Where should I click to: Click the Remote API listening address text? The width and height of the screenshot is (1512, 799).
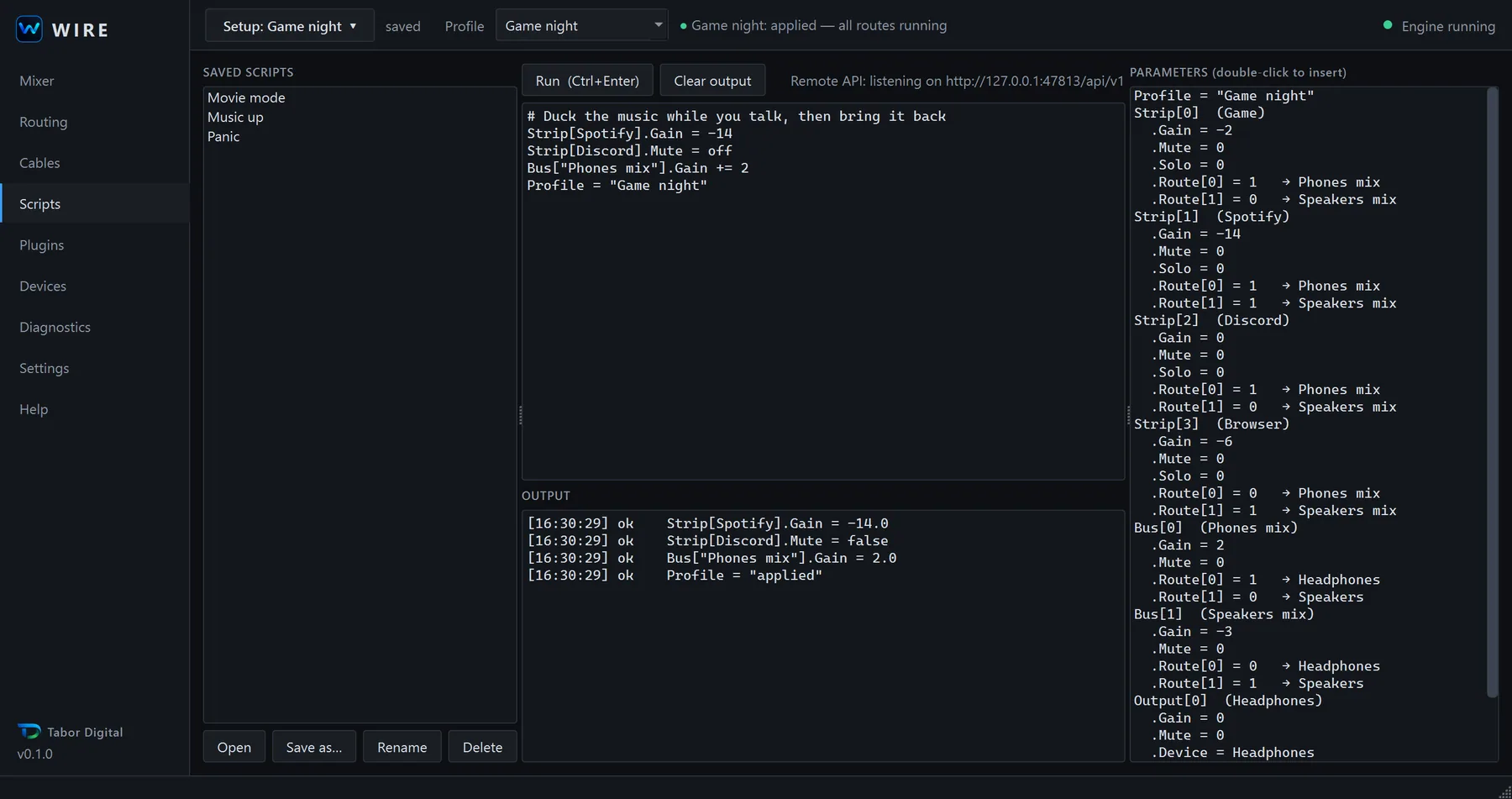click(x=957, y=81)
